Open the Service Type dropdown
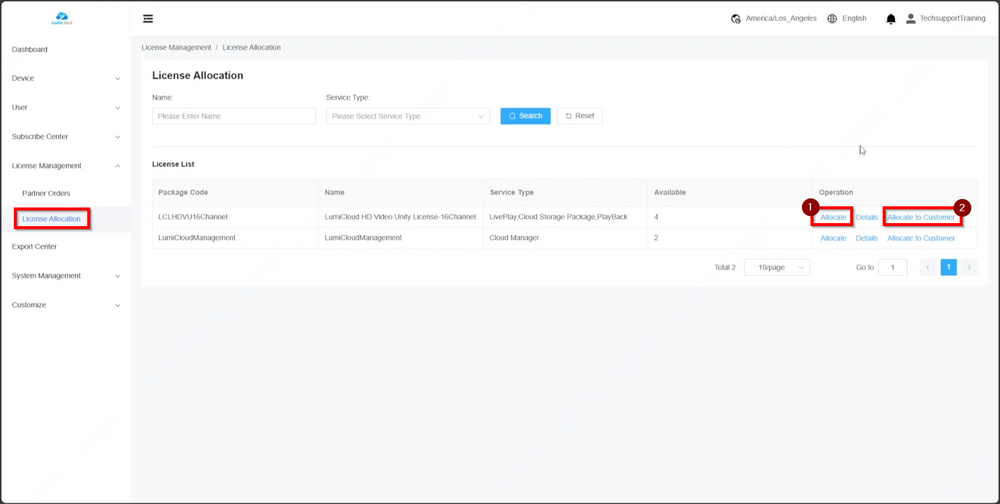Viewport: 1000px width, 504px height. pyautogui.click(x=408, y=116)
